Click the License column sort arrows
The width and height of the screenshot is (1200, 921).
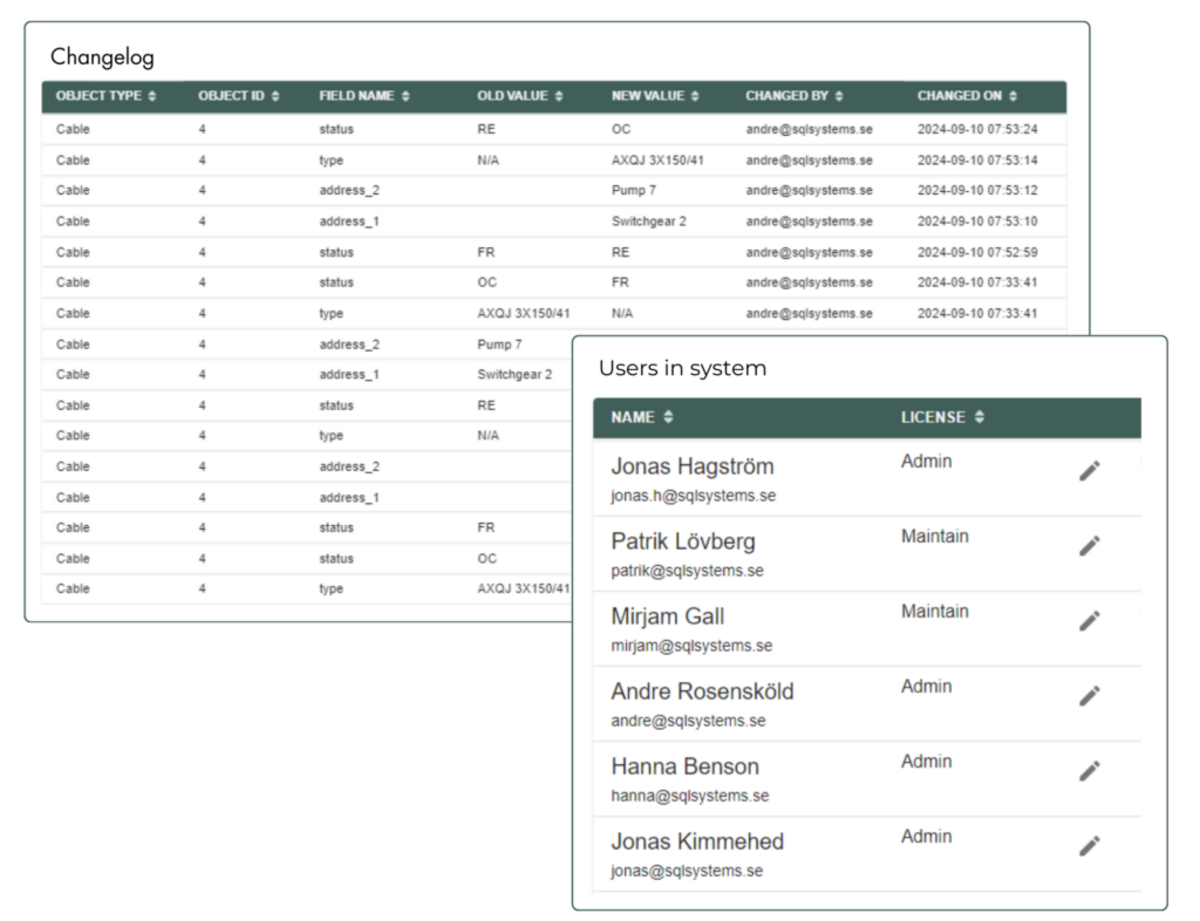tap(979, 417)
